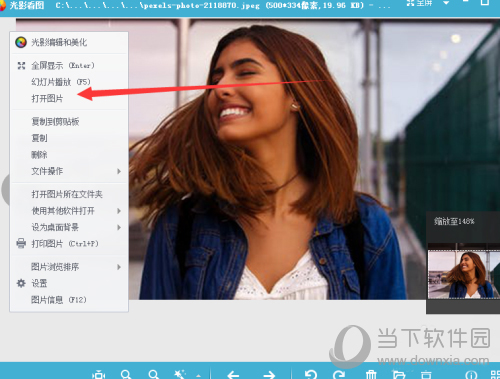Expand the 图片浏览排序 submenu
Screen dimensions: 500x379
pyautogui.click(x=119, y=267)
